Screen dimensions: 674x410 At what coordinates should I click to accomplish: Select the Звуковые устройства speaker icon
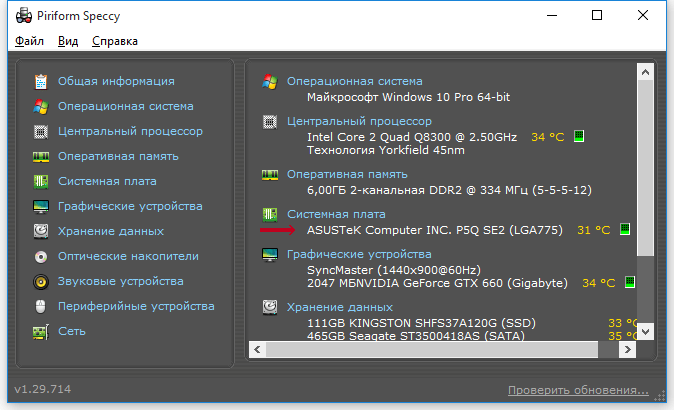click(x=41, y=281)
